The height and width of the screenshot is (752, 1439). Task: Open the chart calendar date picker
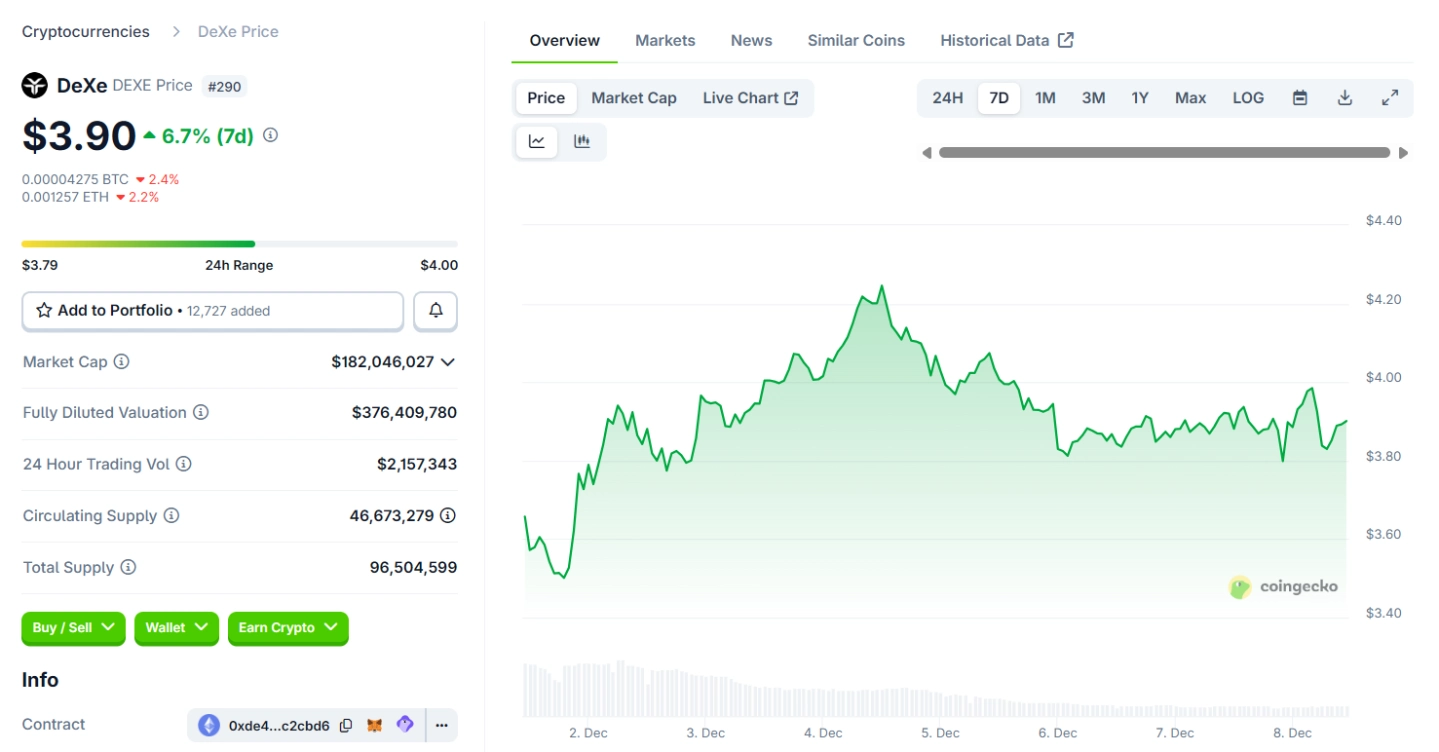pyautogui.click(x=1300, y=98)
